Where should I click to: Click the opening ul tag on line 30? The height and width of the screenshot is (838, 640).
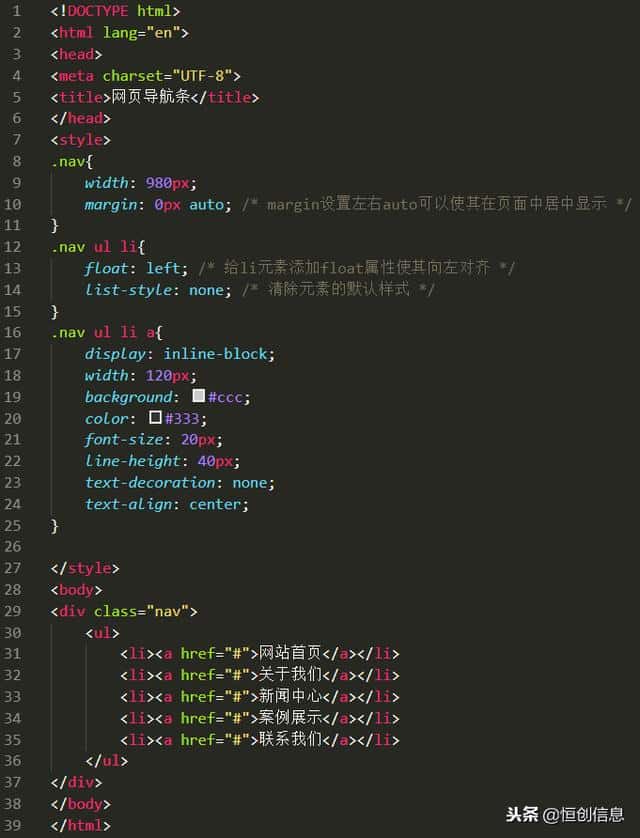click(102, 633)
